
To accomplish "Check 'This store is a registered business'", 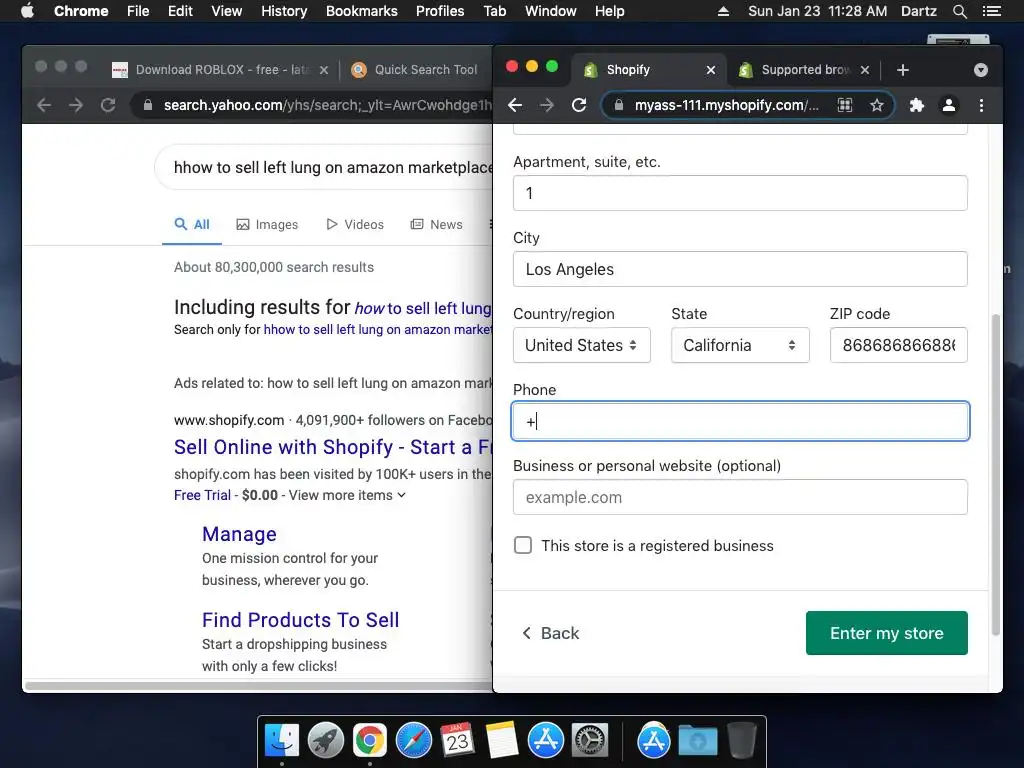I will pos(523,545).
